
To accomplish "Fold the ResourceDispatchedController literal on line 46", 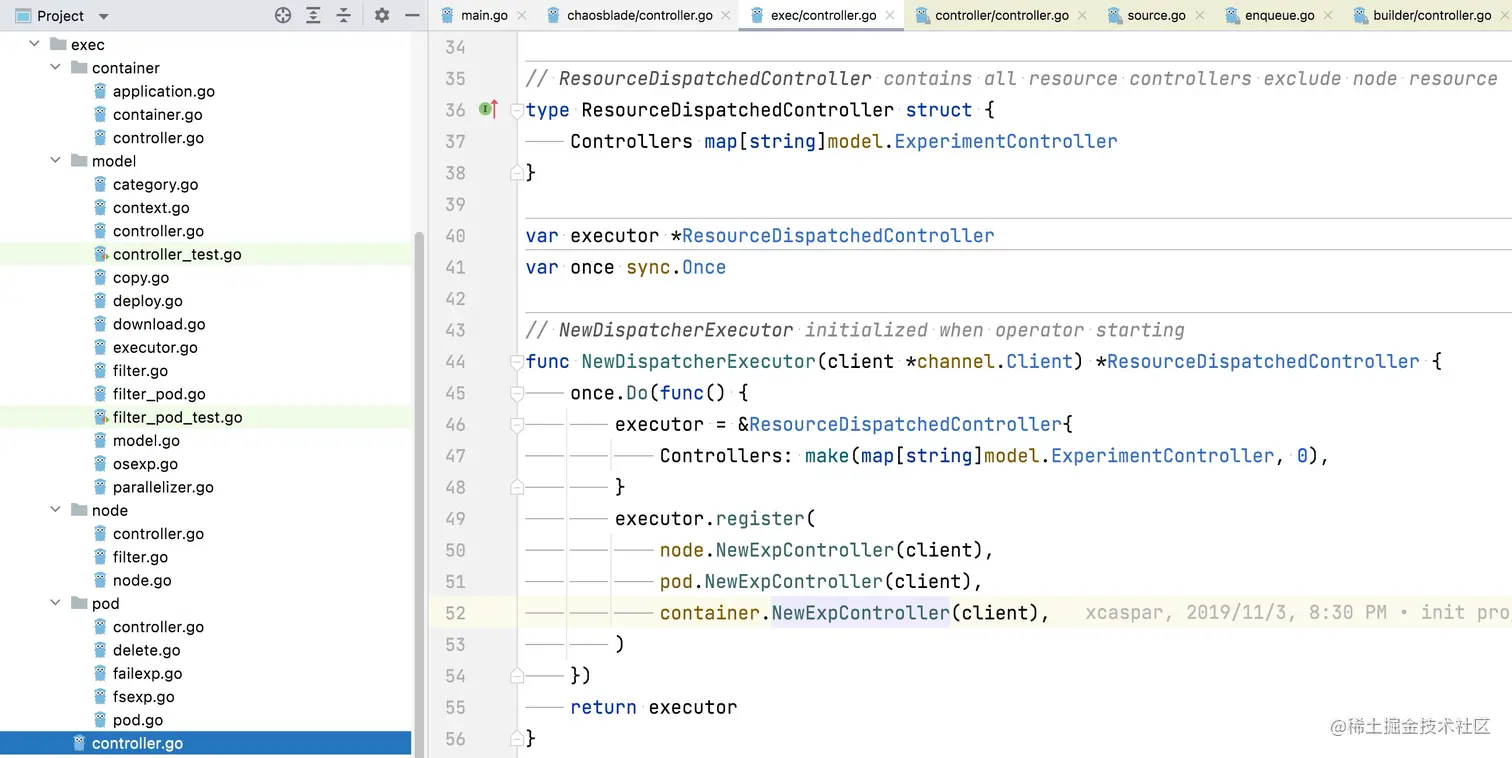I will [x=517, y=425].
